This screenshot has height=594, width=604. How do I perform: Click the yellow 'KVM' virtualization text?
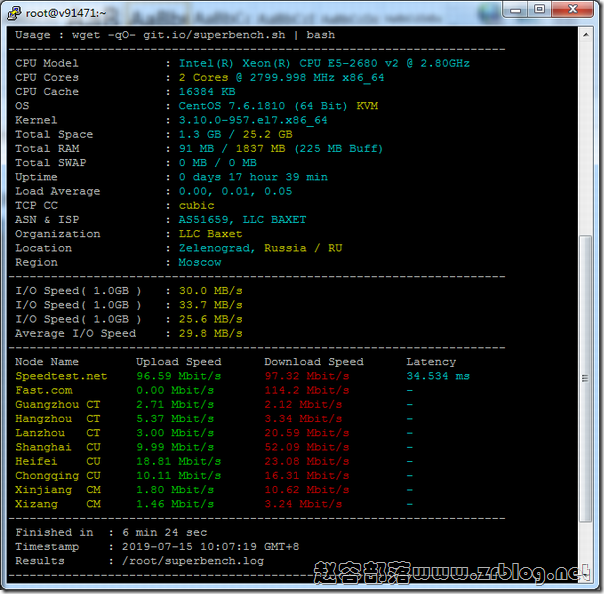click(367, 106)
